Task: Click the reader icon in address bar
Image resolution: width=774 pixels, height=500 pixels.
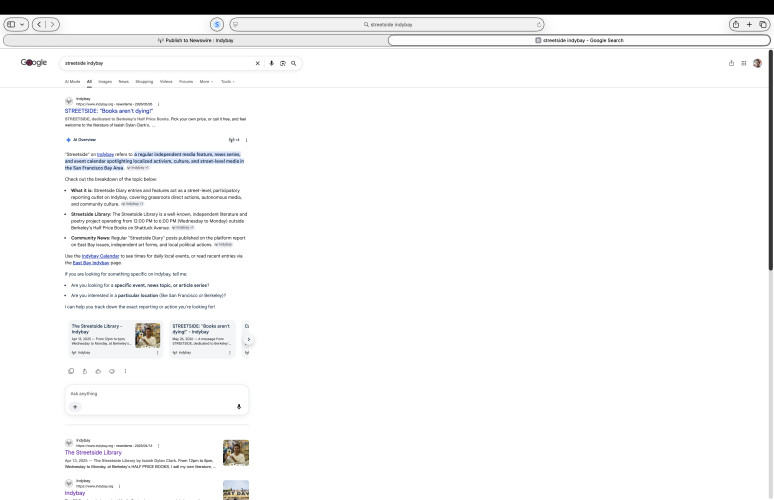Action: 235,24
